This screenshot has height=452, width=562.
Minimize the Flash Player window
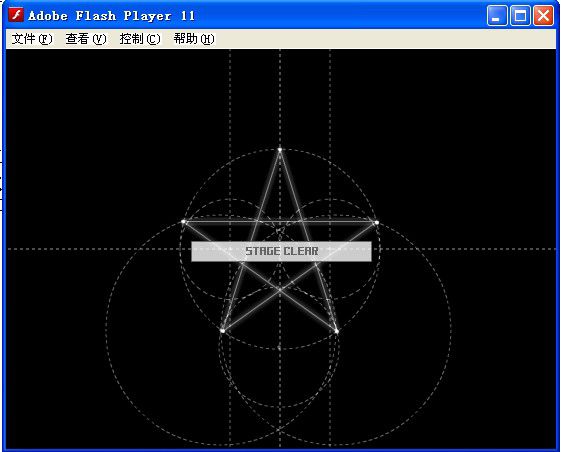point(497,16)
